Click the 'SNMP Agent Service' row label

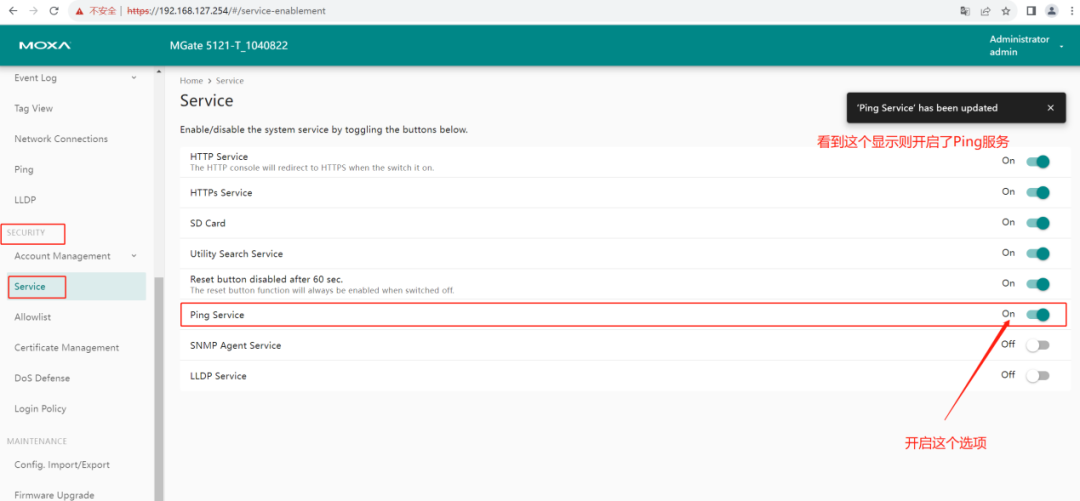236,345
